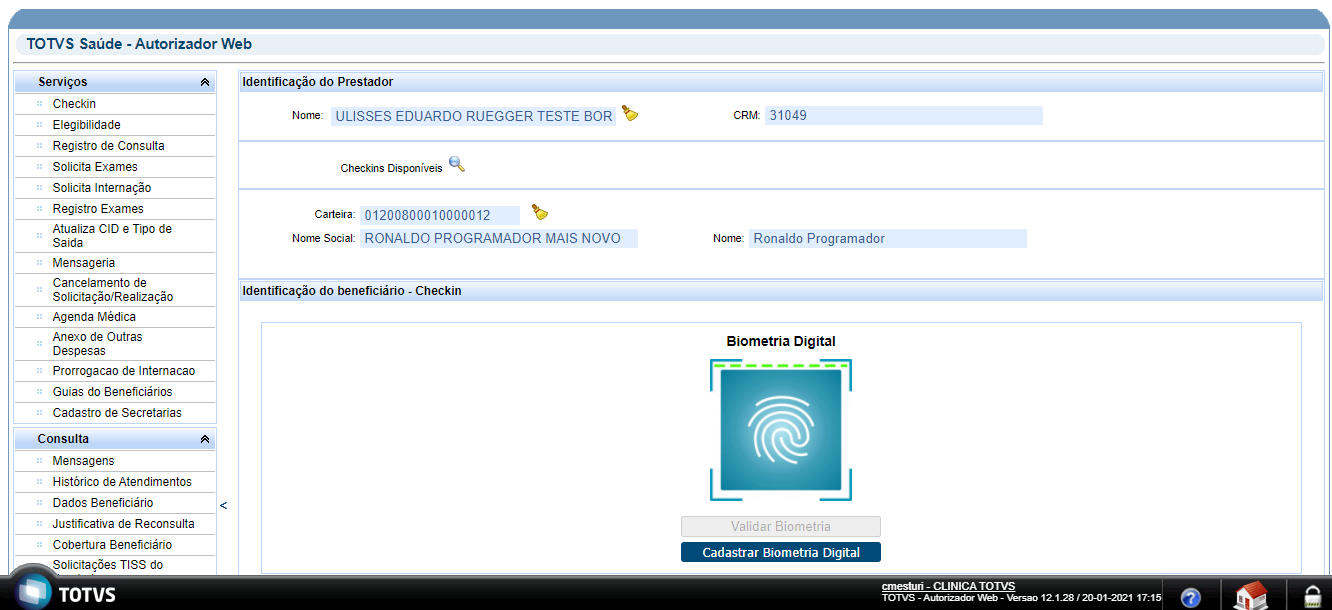The height and width of the screenshot is (610, 1332).
Task: Click TOTVS Saúde - Autorizador Web title
Action: coord(140,44)
